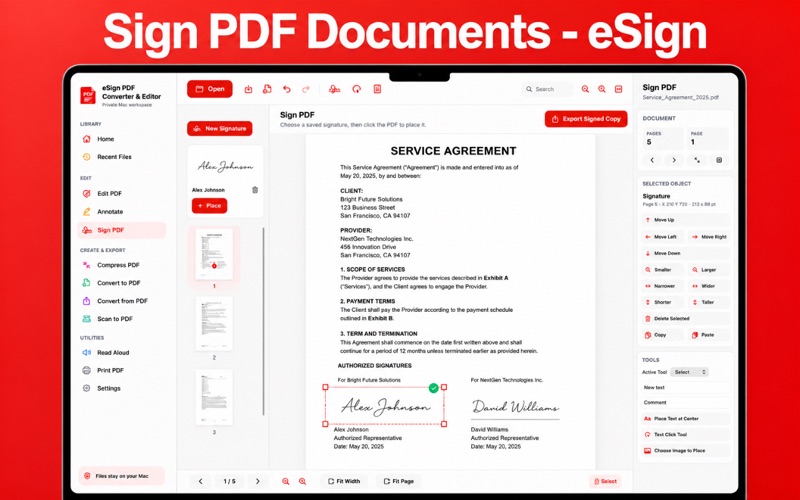The image size is (800, 500).
Task: Click the thumbnail list scrollbar
Action: click(x=264, y=321)
